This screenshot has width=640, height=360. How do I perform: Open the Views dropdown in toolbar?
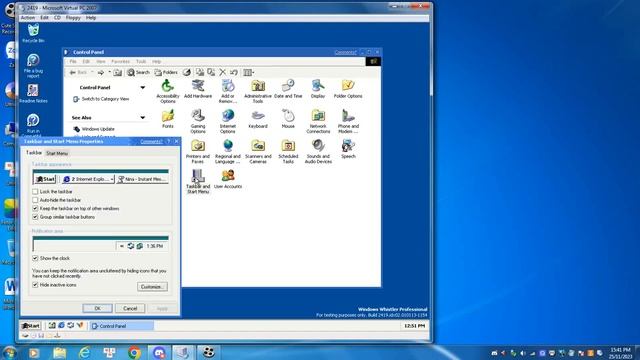249,72
